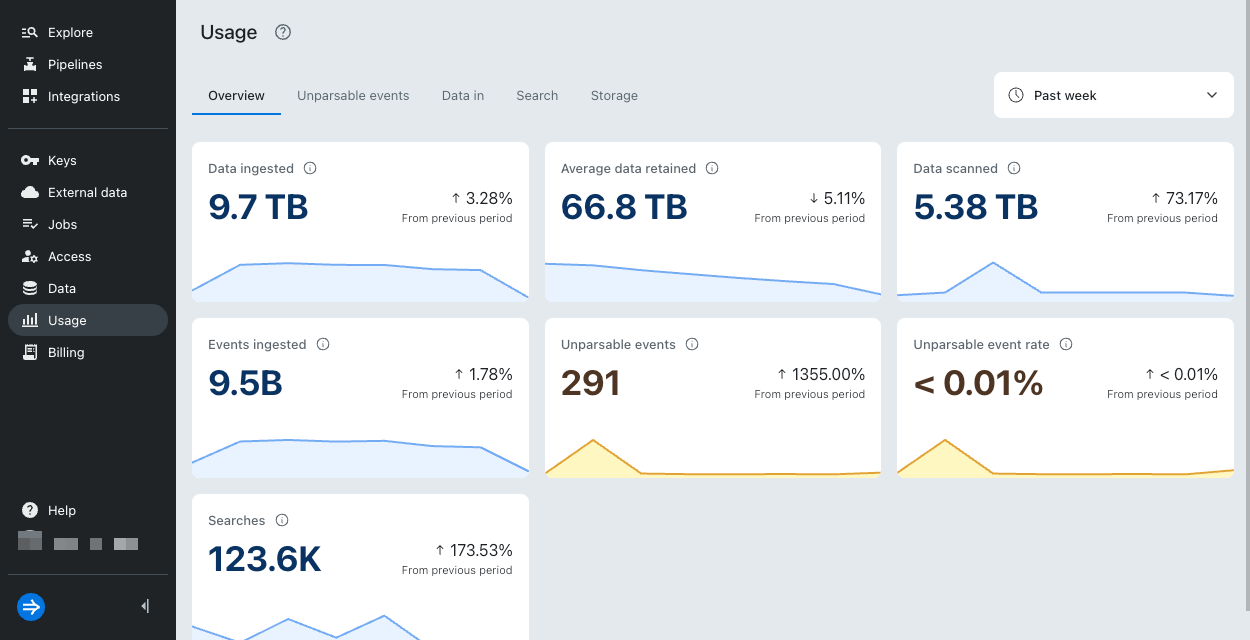
Task: Open the Data in tab
Action: click(x=463, y=96)
